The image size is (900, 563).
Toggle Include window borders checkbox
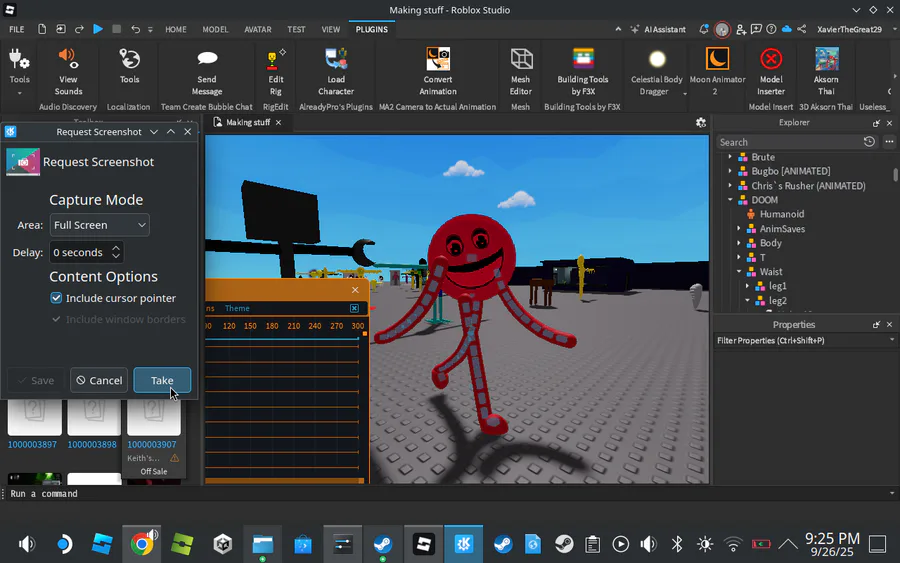click(x=56, y=319)
